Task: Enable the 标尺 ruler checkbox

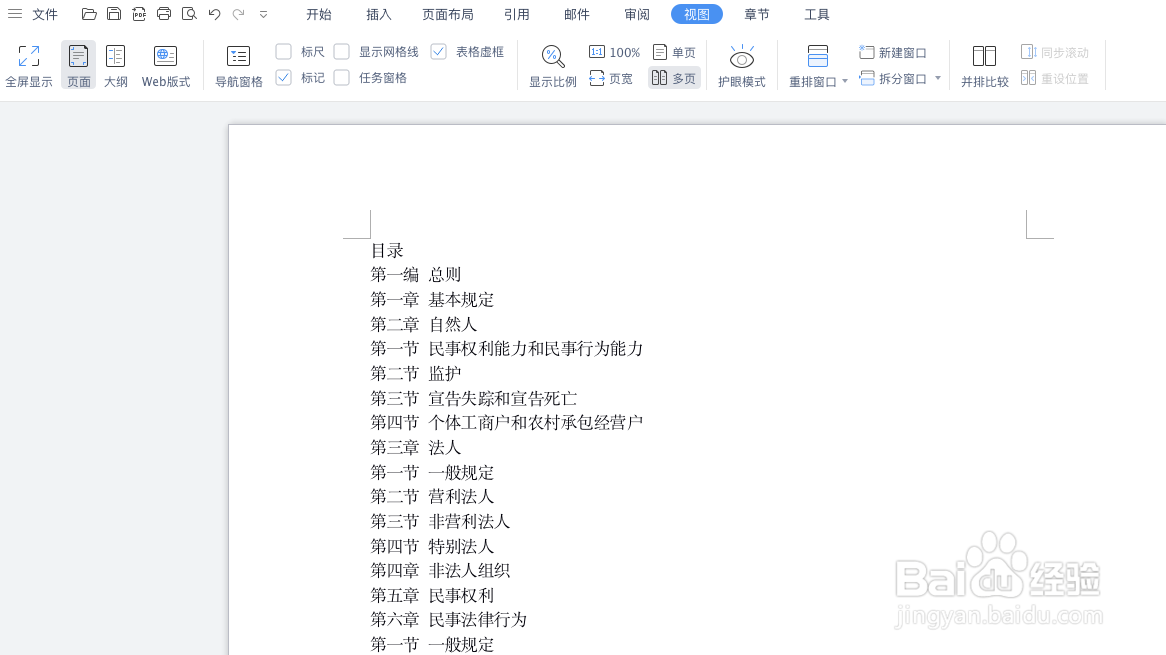Action: [285, 50]
